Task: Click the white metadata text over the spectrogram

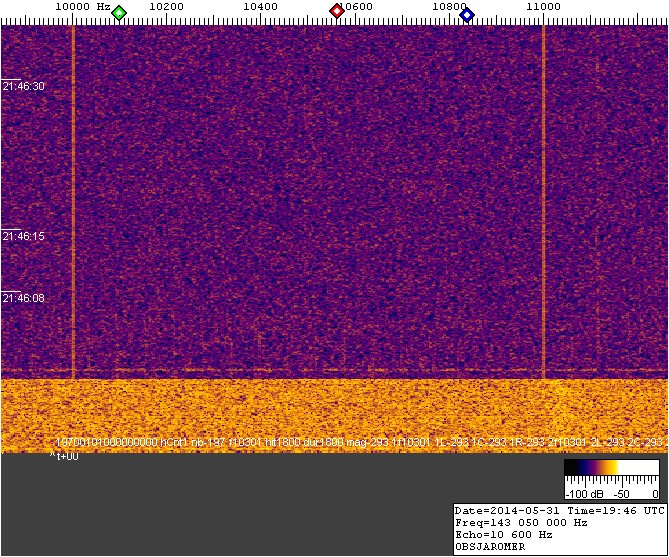Action: pos(360,441)
